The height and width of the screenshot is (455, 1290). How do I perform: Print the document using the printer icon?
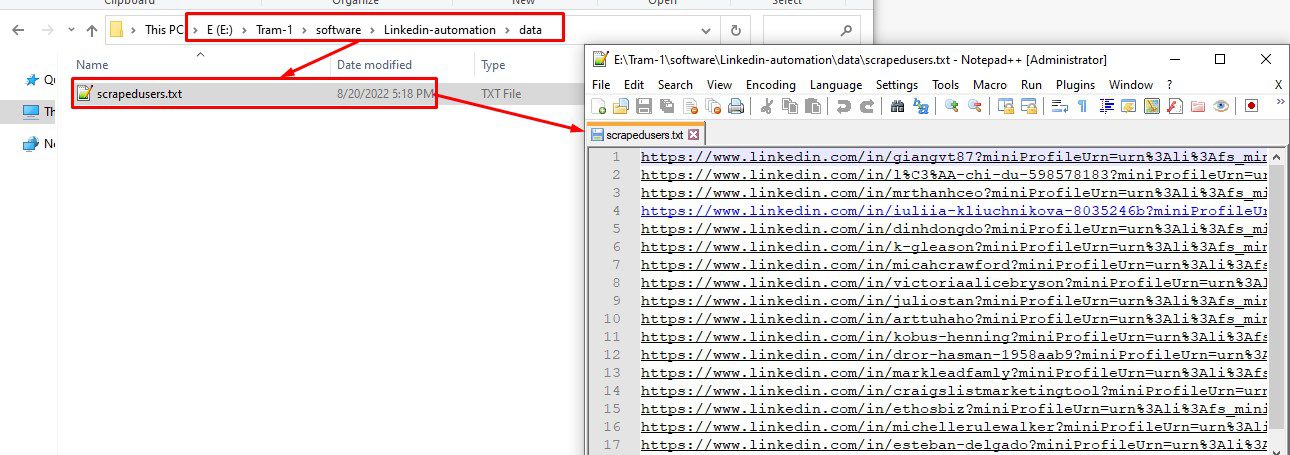coord(736,106)
